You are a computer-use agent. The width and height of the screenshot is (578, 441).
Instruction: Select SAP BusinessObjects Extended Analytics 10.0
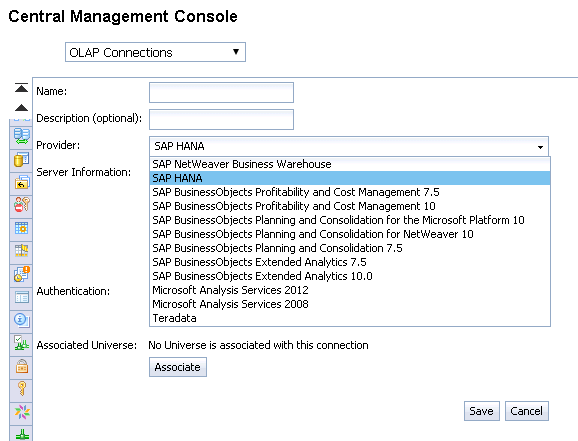350,276
